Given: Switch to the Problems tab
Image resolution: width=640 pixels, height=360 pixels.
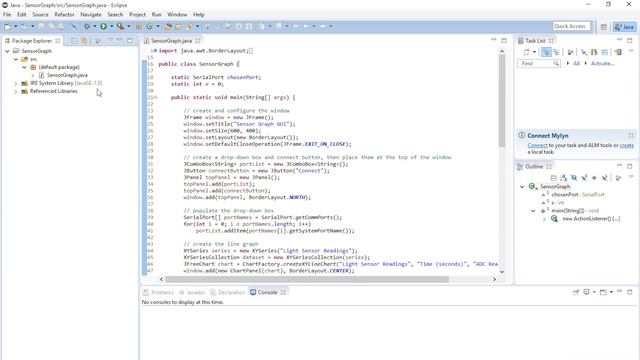Looking at the screenshot, I should [x=158, y=292].
